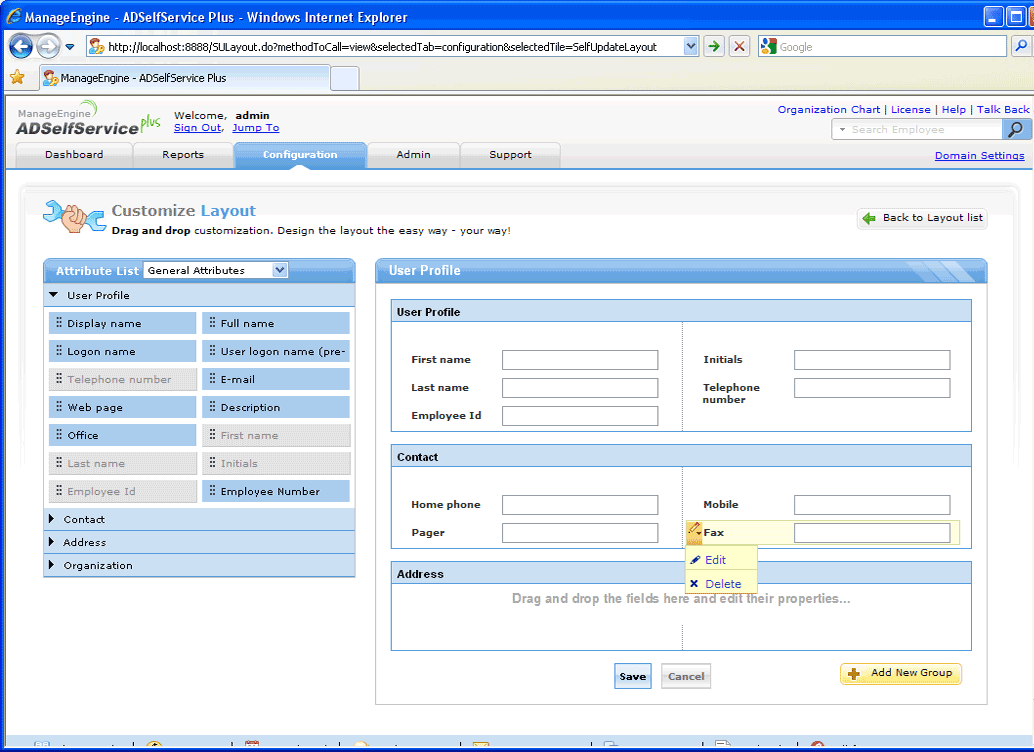The height and width of the screenshot is (752, 1034).
Task: Open a new blank browser tab
Action: pos(344,78)
